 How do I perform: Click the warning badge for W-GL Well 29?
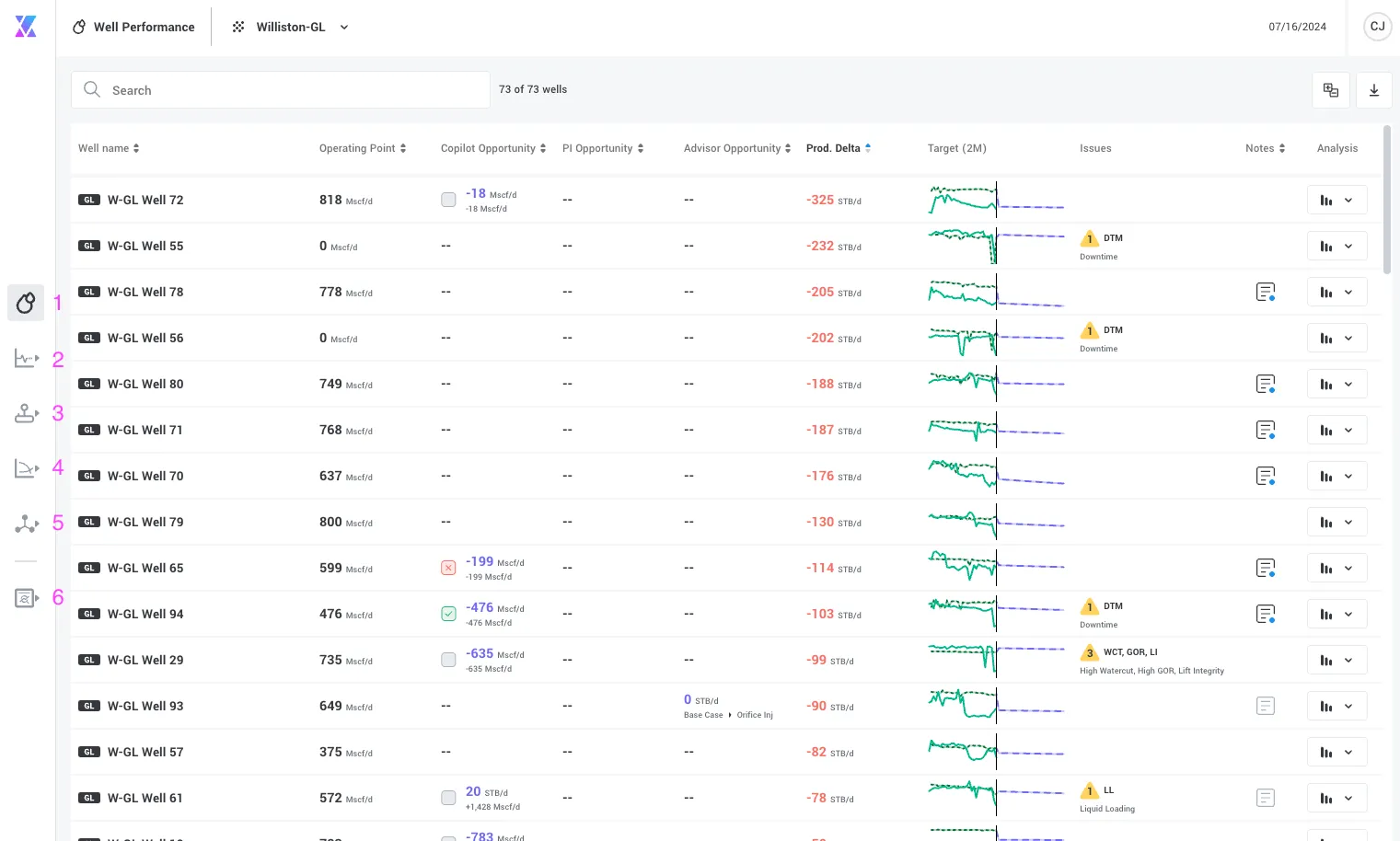coord(1090,653)
